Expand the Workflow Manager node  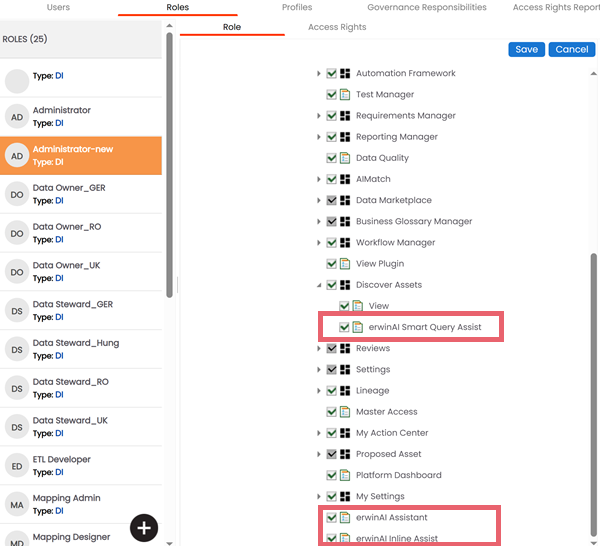coord(319,243)
